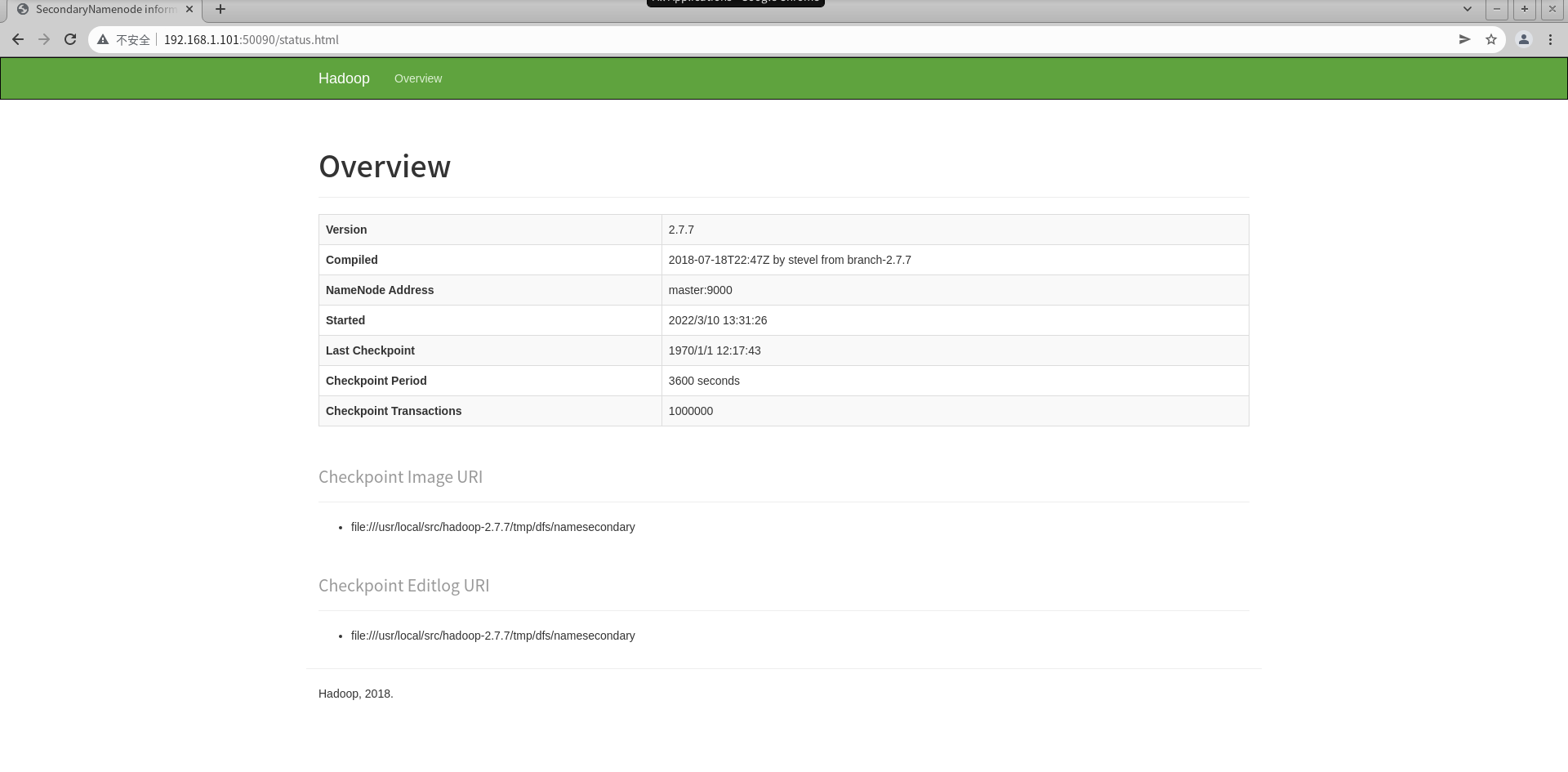Bookmark this page with the star icon
1568x772 pixels.
[1491, 39]
